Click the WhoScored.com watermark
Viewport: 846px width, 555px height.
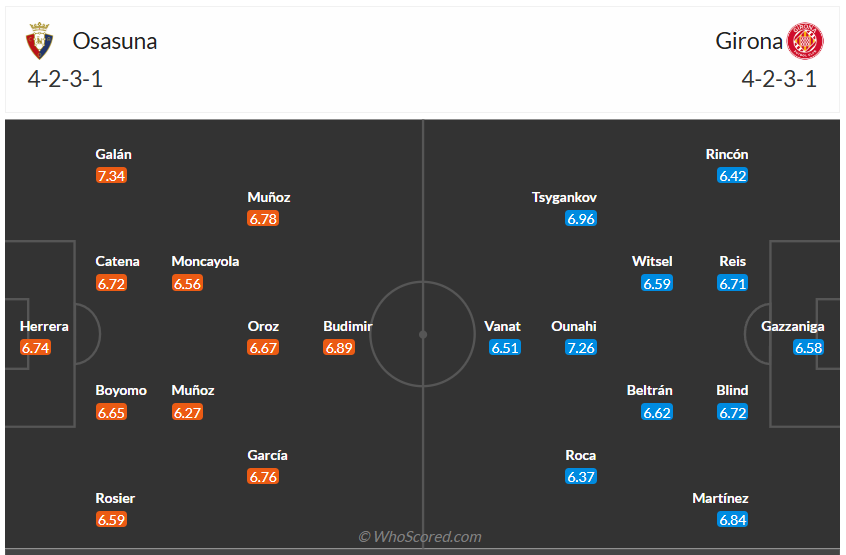(420, 537)
